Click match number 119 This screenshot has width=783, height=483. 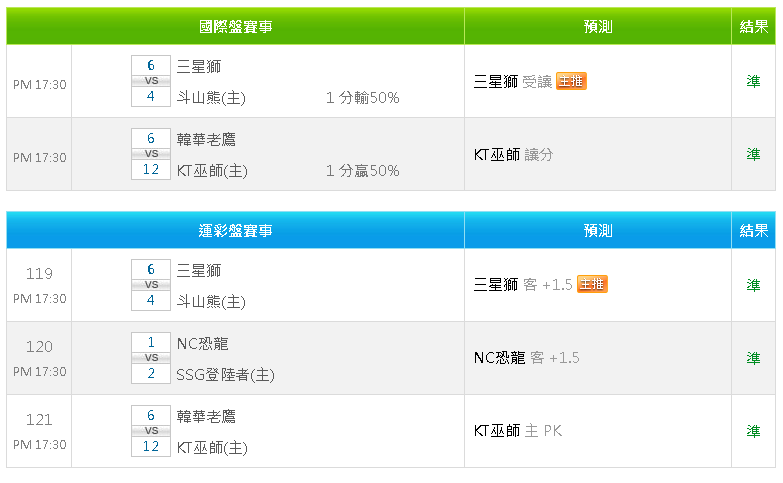coord(40,273)
